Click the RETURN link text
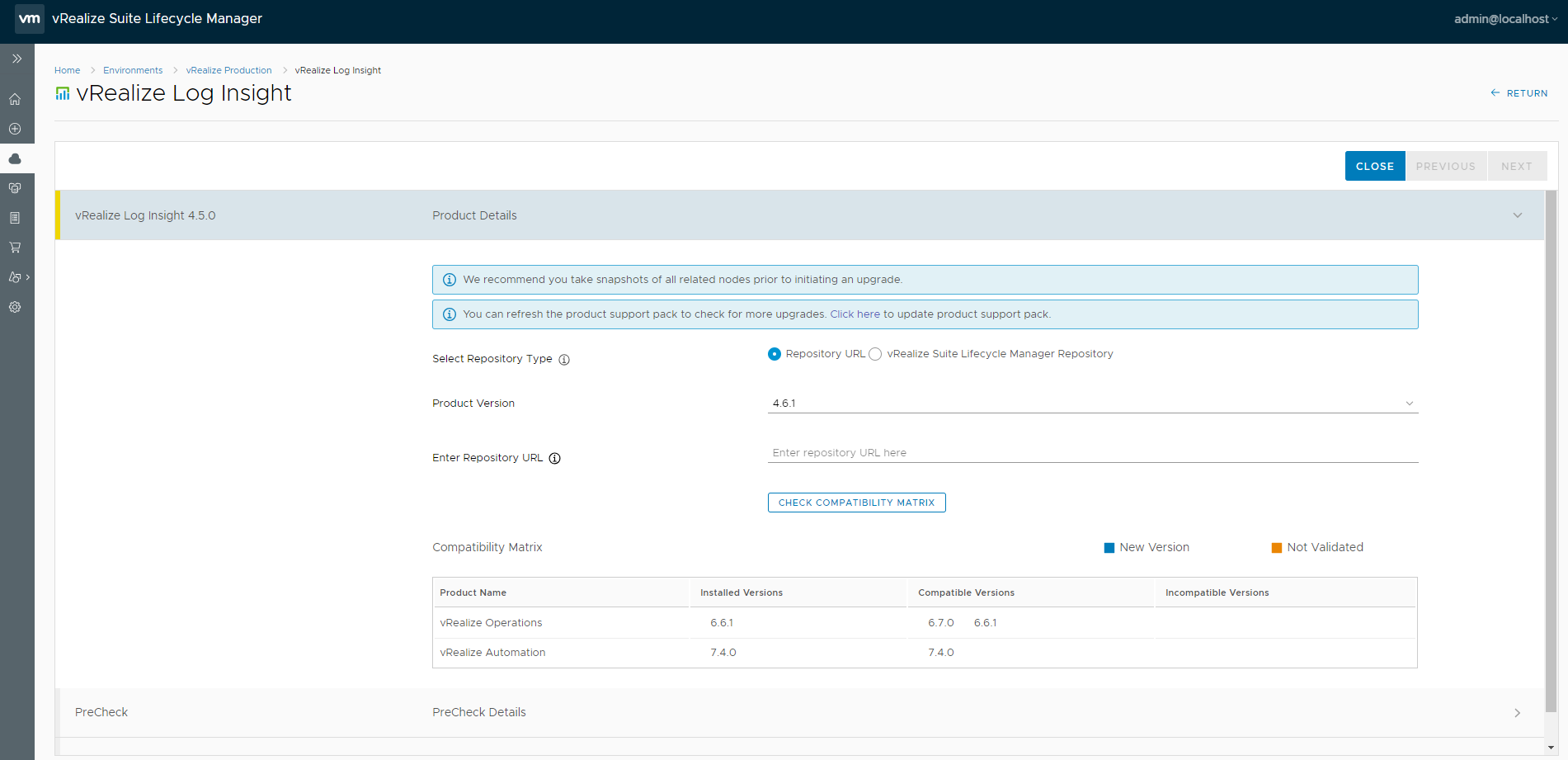 pos(1528,93)
